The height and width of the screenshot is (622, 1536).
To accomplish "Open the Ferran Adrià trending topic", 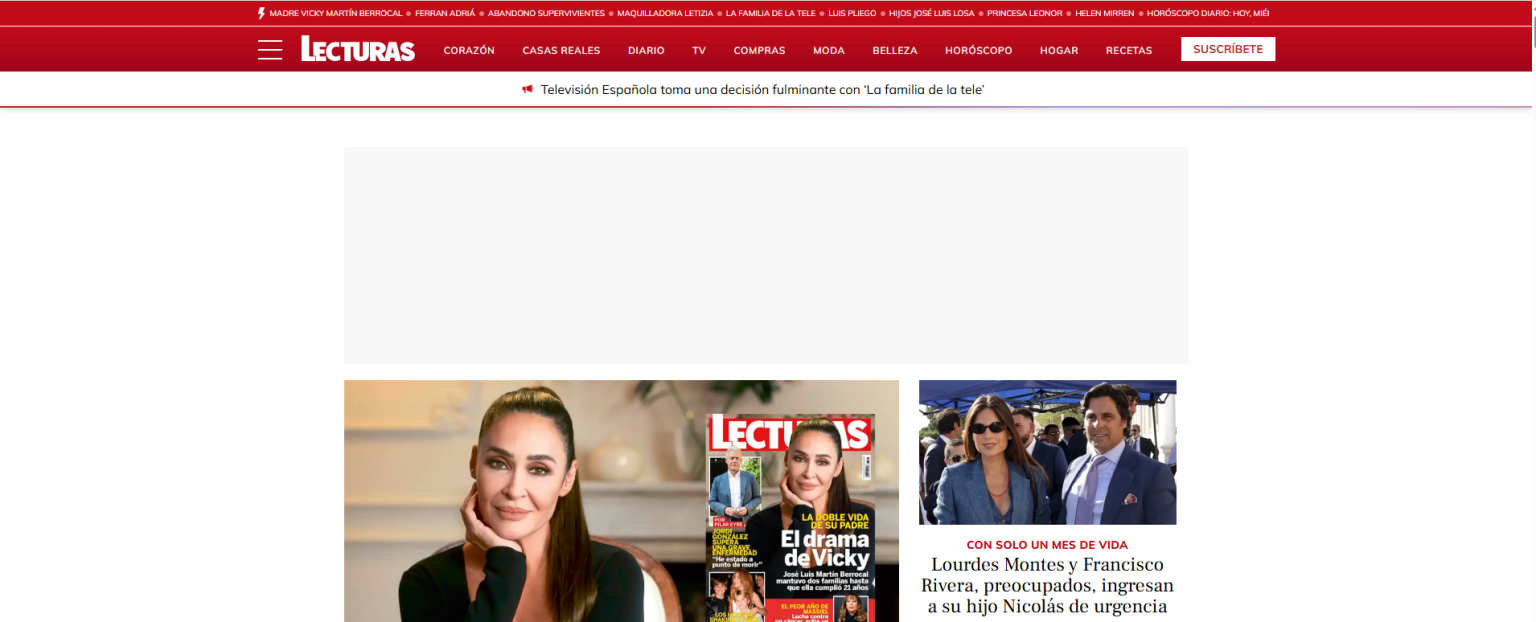I will click(445, 13).
